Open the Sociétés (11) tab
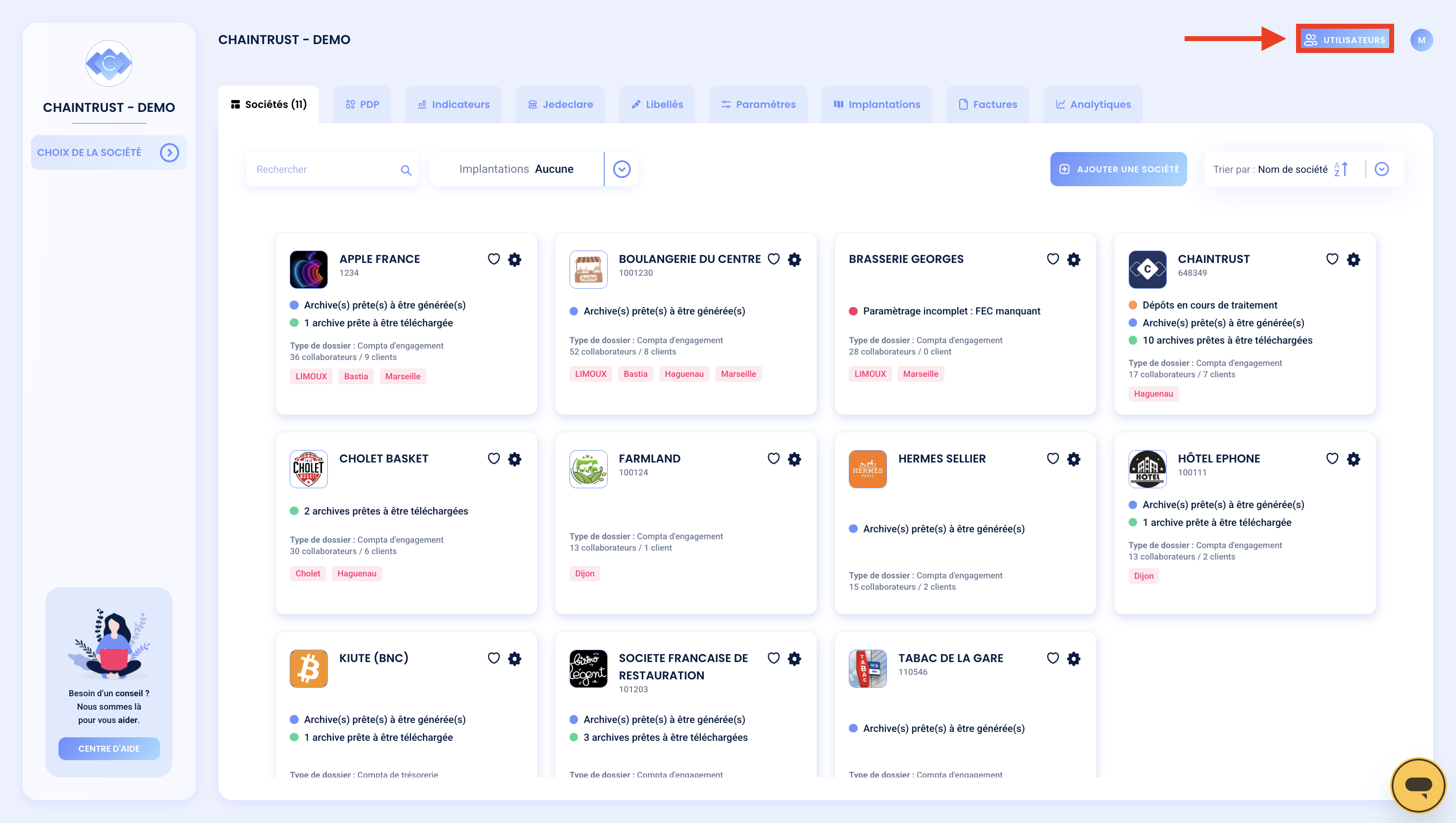The image size is (1456, 823). 268,104
